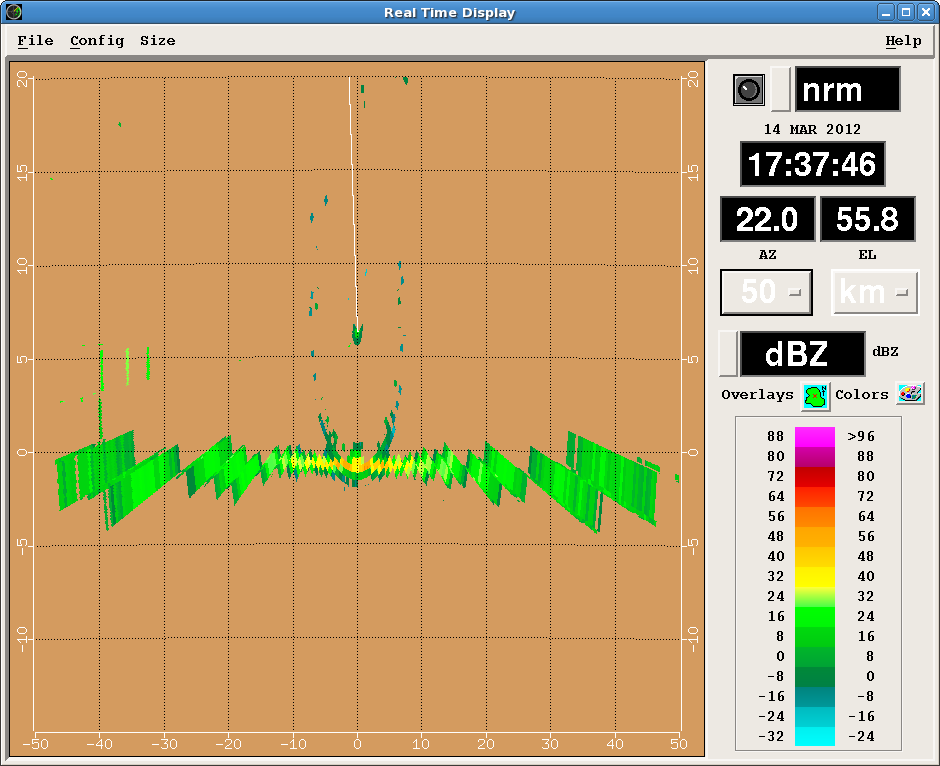Click the dBZ units label right of field
The image size is (940, 766).
[885, 352]
